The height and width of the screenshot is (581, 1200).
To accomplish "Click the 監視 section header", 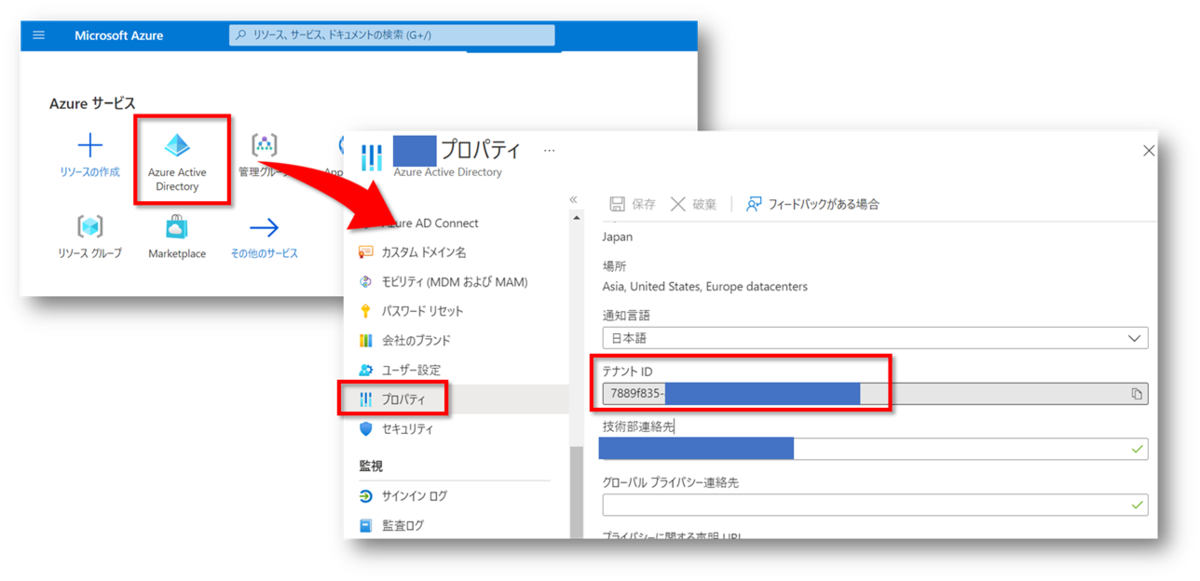I will 371,466.
